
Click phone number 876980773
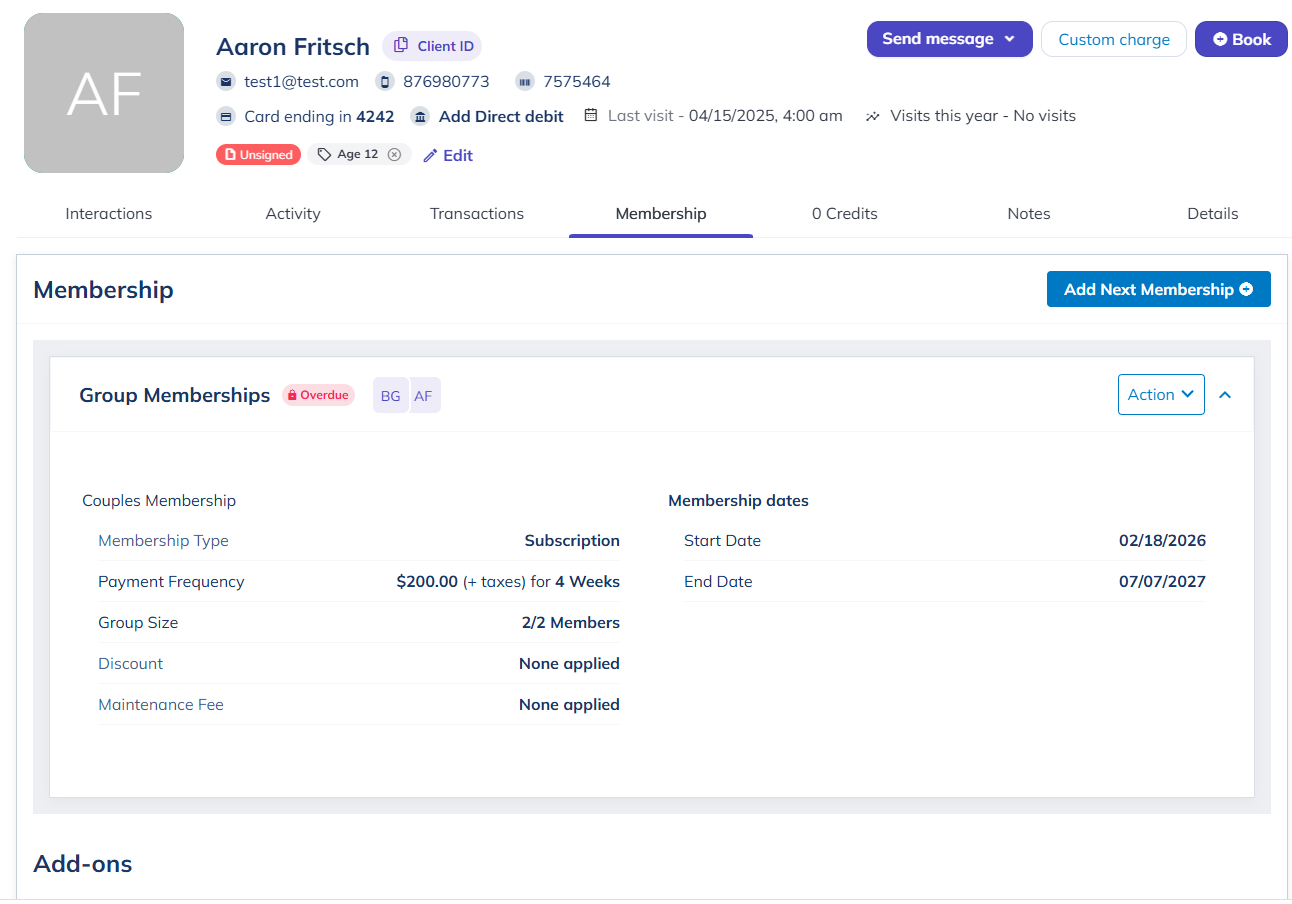(446, 82)
